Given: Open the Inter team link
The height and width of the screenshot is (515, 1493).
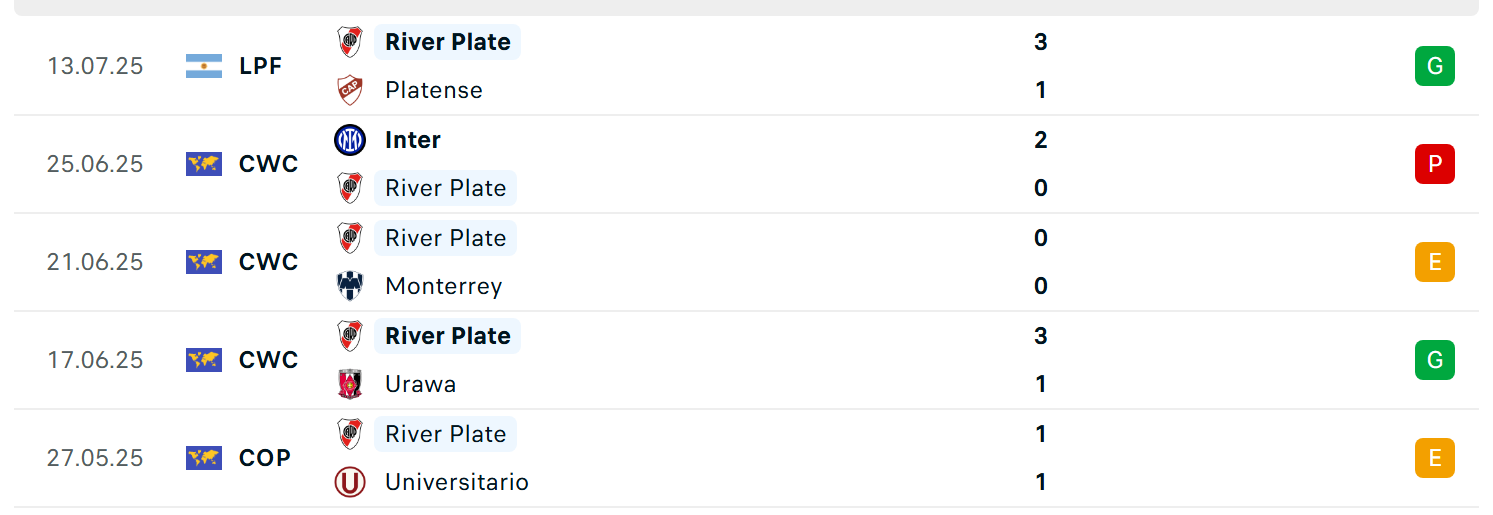Looking at the screenshot, I should click(413, 140).
